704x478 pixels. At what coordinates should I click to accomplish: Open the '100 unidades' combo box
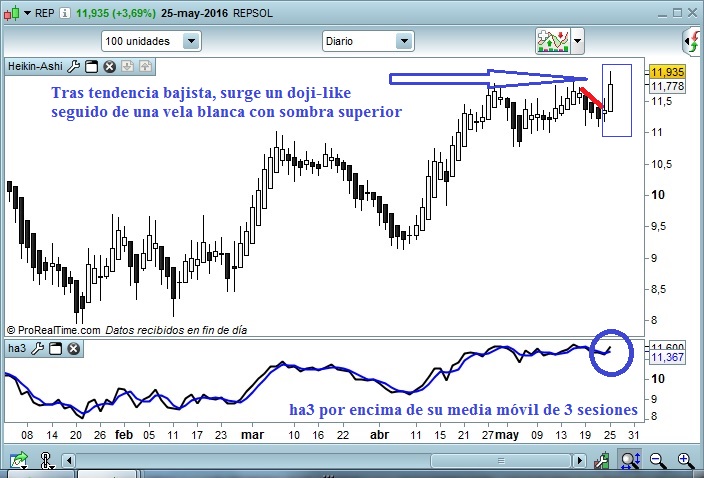tap(151, 41)
